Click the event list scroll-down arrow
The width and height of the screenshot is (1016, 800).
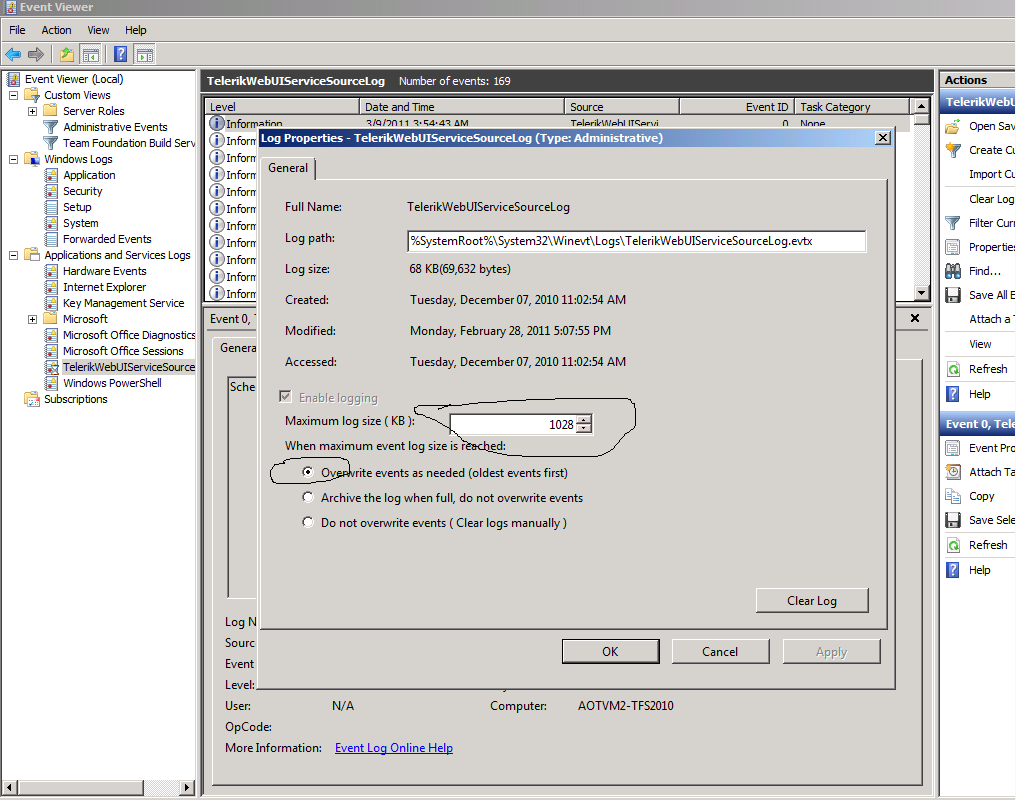[x=921, y=293]
